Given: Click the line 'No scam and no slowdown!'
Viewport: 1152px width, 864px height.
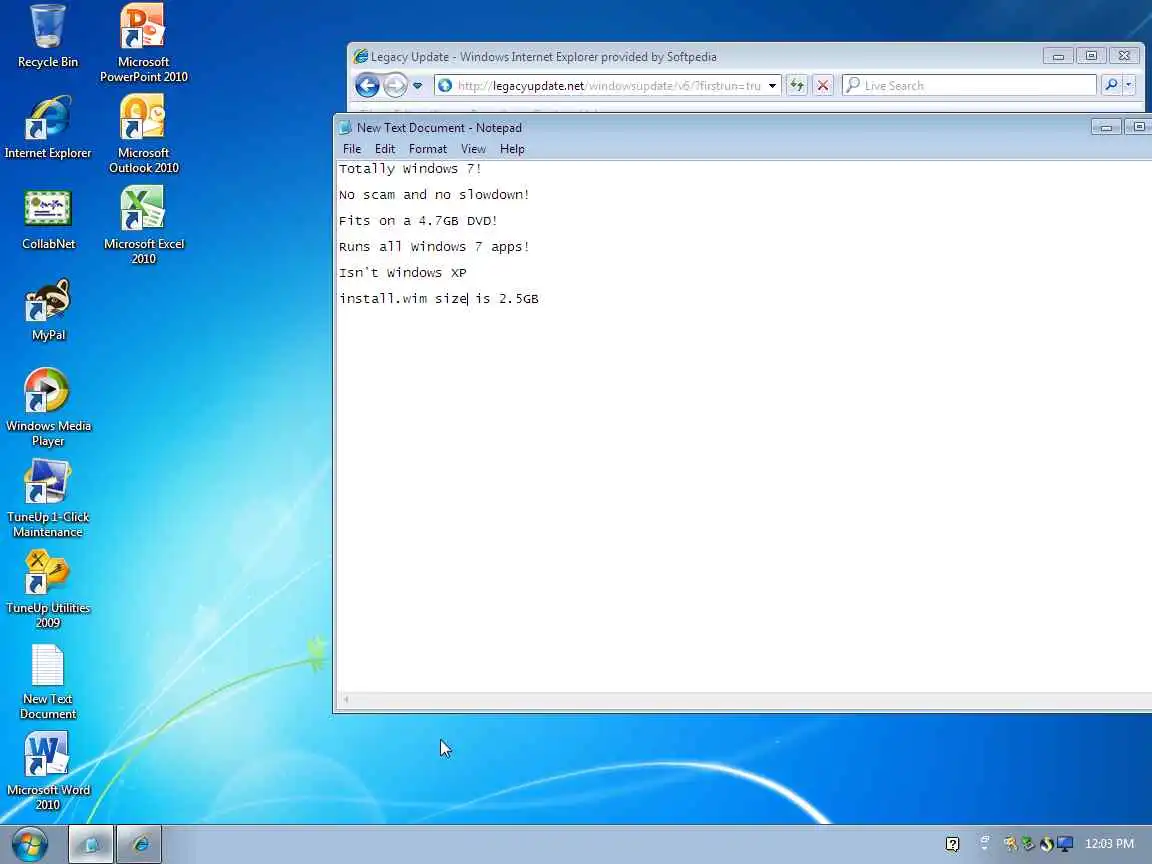Looking at the screenshot, I should tap(434, 195).
